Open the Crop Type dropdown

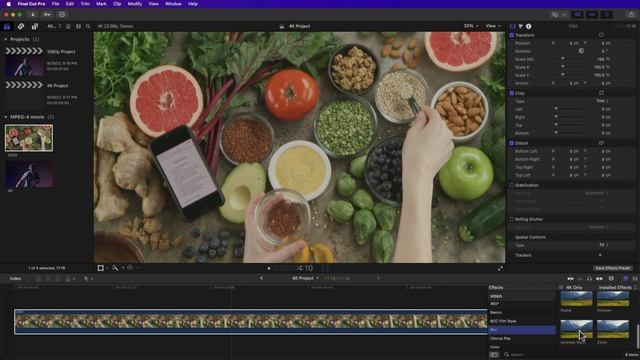coord(602,101)
